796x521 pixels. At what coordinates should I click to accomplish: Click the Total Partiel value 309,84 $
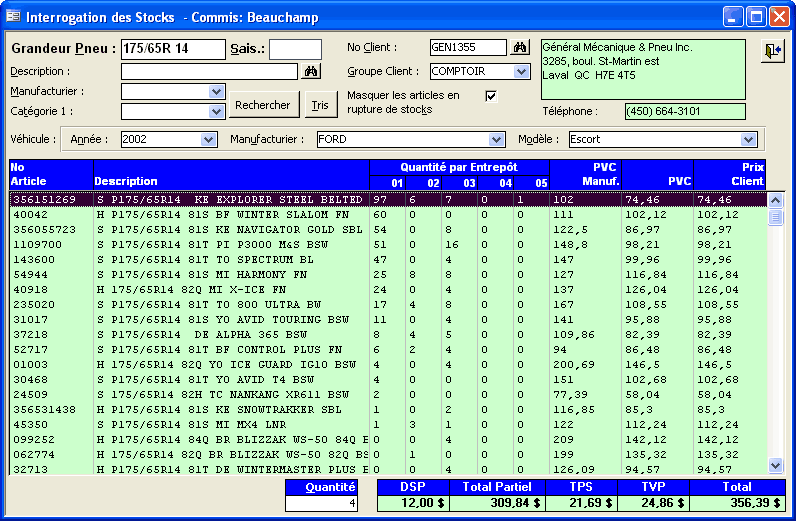[497, 503]
